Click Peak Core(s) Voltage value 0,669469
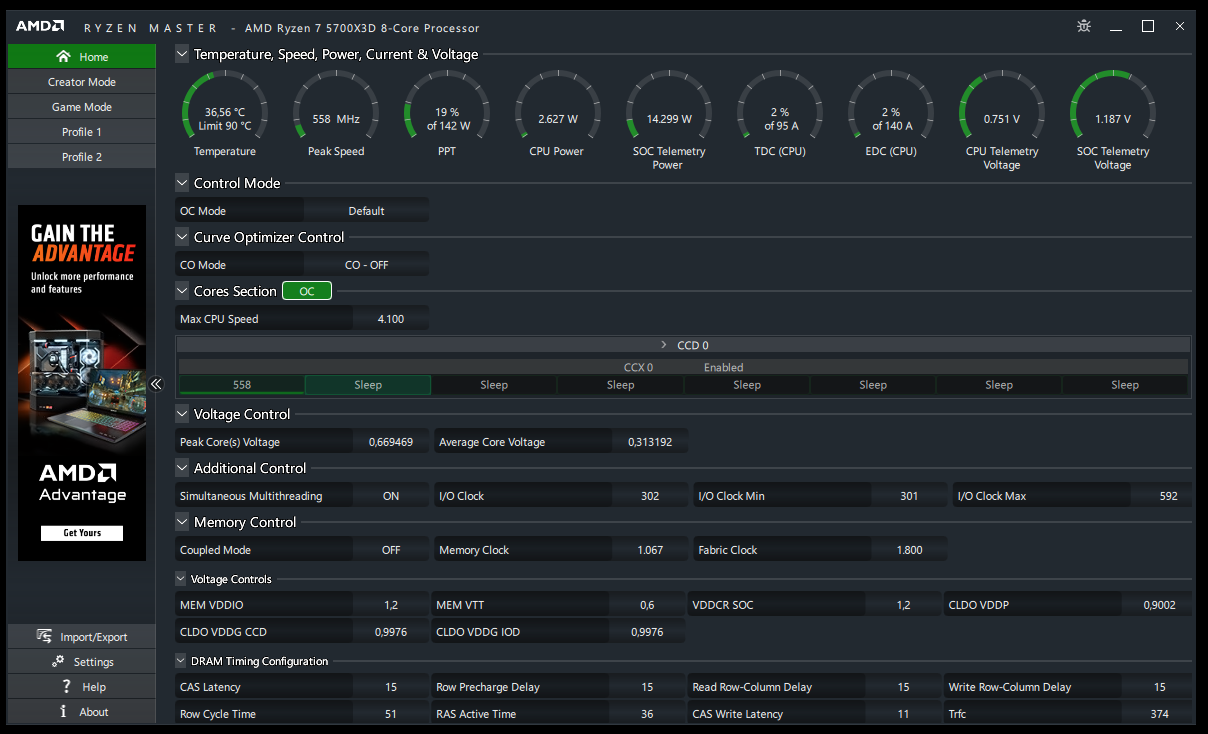Image resolution: width=1208 pixels, height=734 pixels. (x=391, y=442)
